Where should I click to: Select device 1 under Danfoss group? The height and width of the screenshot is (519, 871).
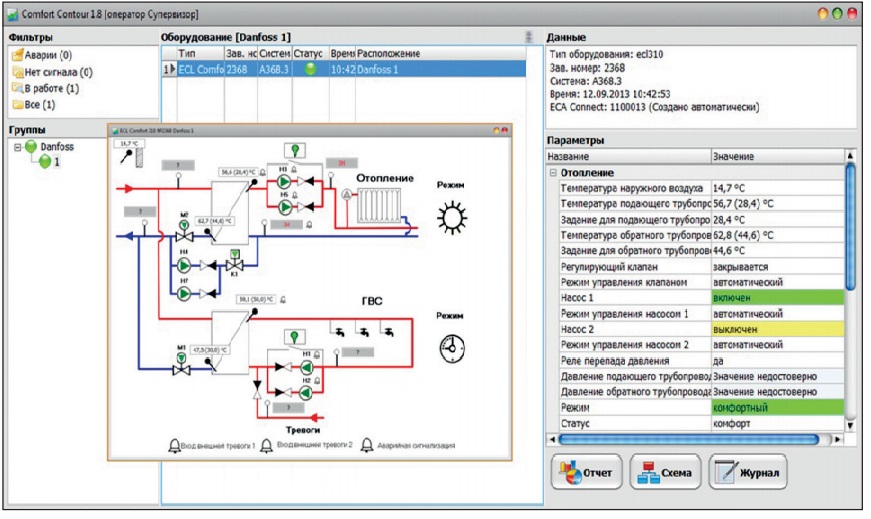click(x=52, y=162)
